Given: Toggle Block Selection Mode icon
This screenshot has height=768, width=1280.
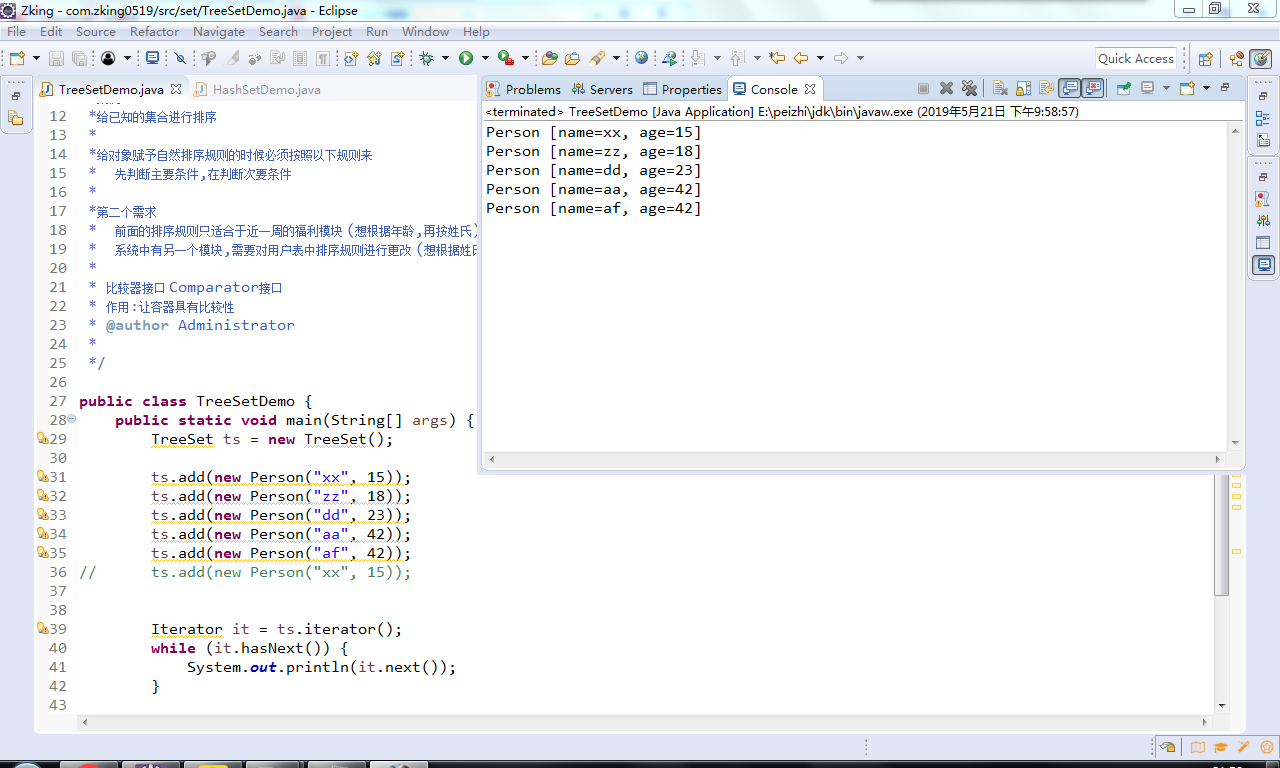Looking at the screenshot, I should [x=300, y=58].
